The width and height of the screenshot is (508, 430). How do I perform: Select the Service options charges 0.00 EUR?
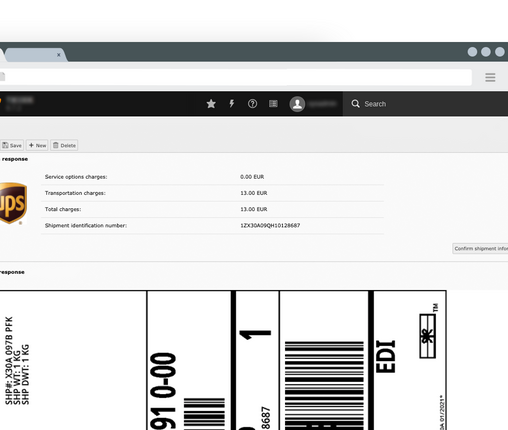(252, 177)
